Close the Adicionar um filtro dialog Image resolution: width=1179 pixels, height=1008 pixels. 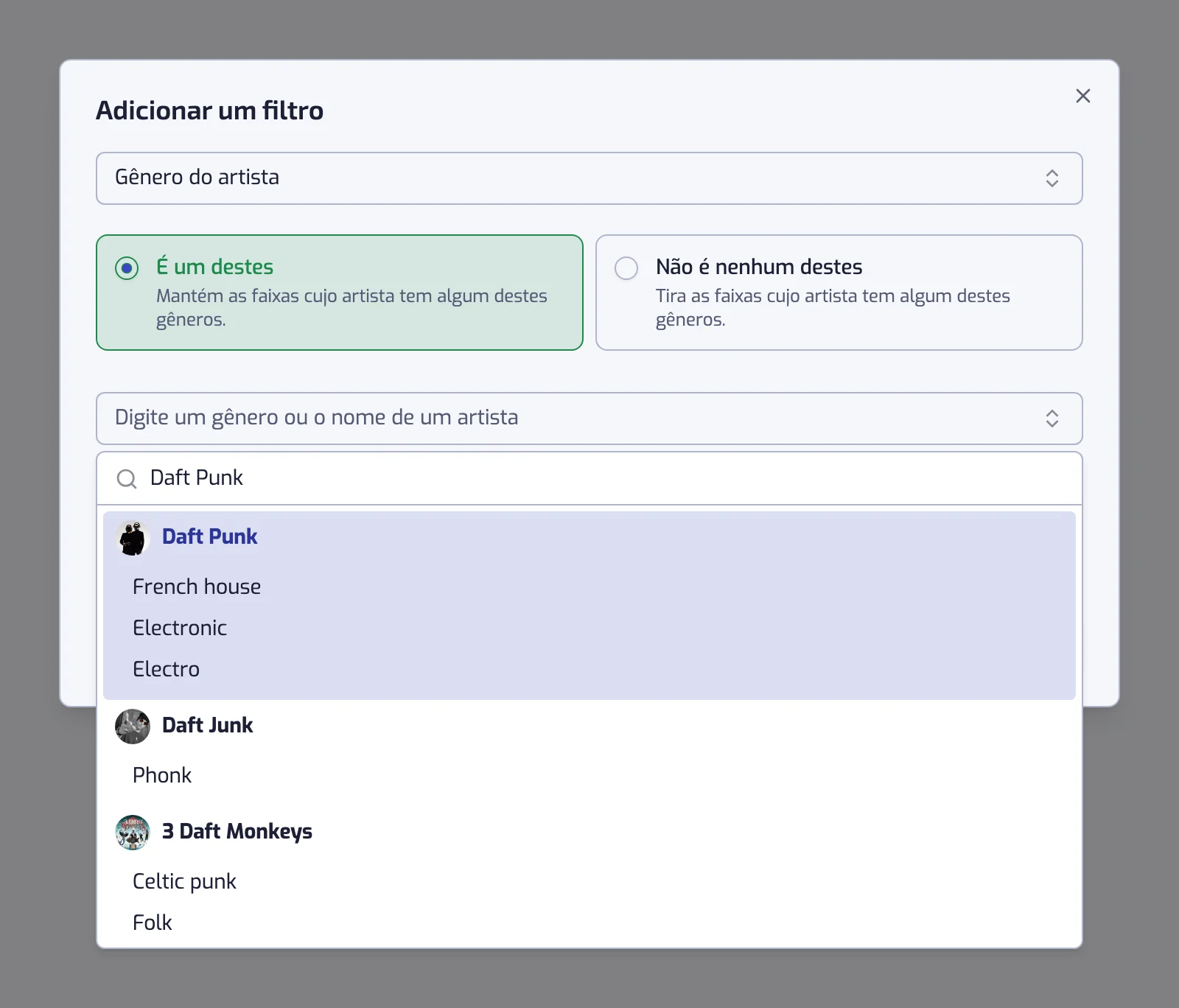(1082, 96)
